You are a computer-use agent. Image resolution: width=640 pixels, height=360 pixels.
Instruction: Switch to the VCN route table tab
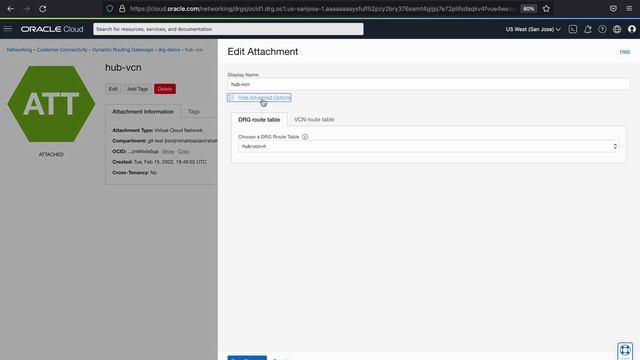pos(314,120)
